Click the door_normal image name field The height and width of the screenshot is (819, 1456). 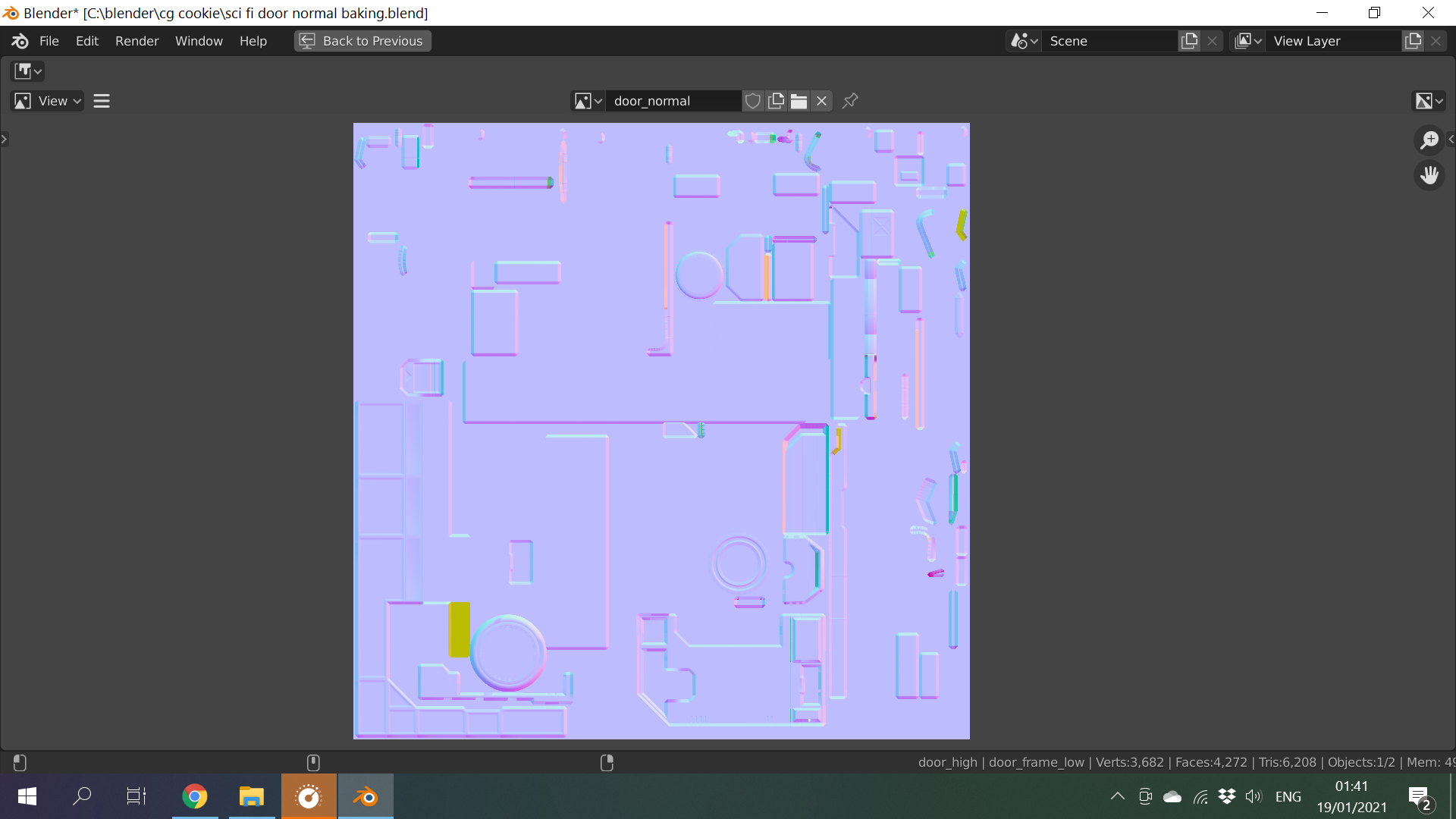[672, 101]
